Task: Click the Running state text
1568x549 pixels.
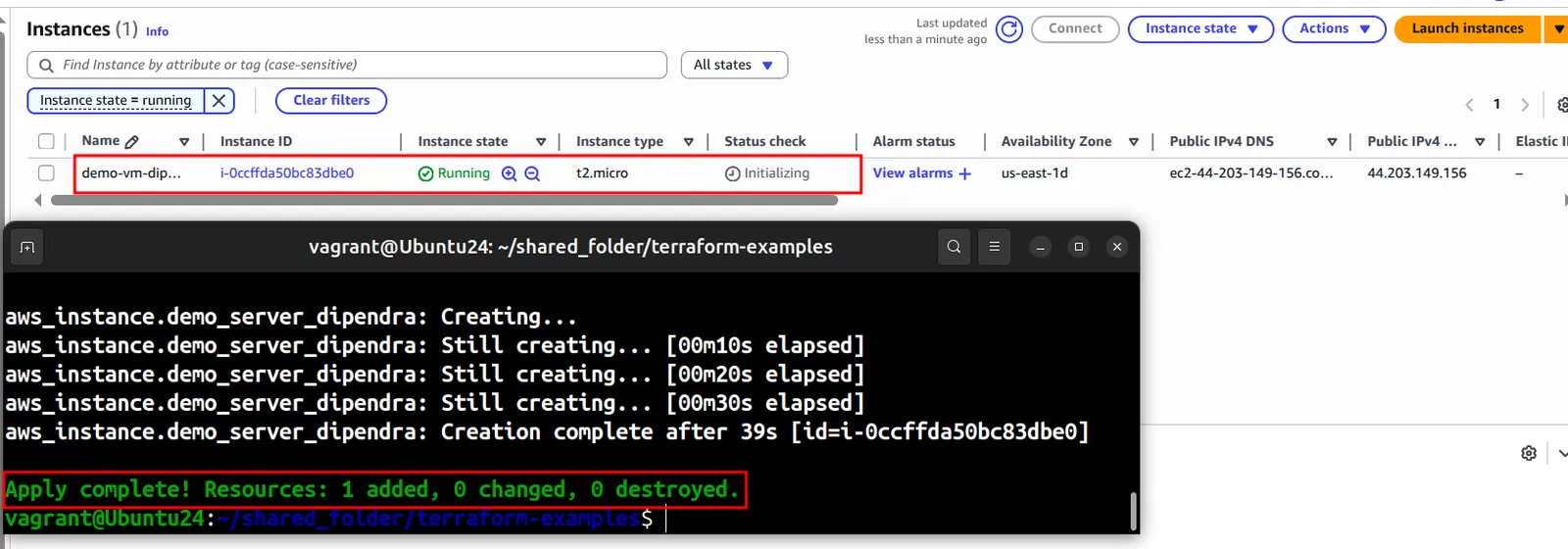Action: click(x=464, y=174)
